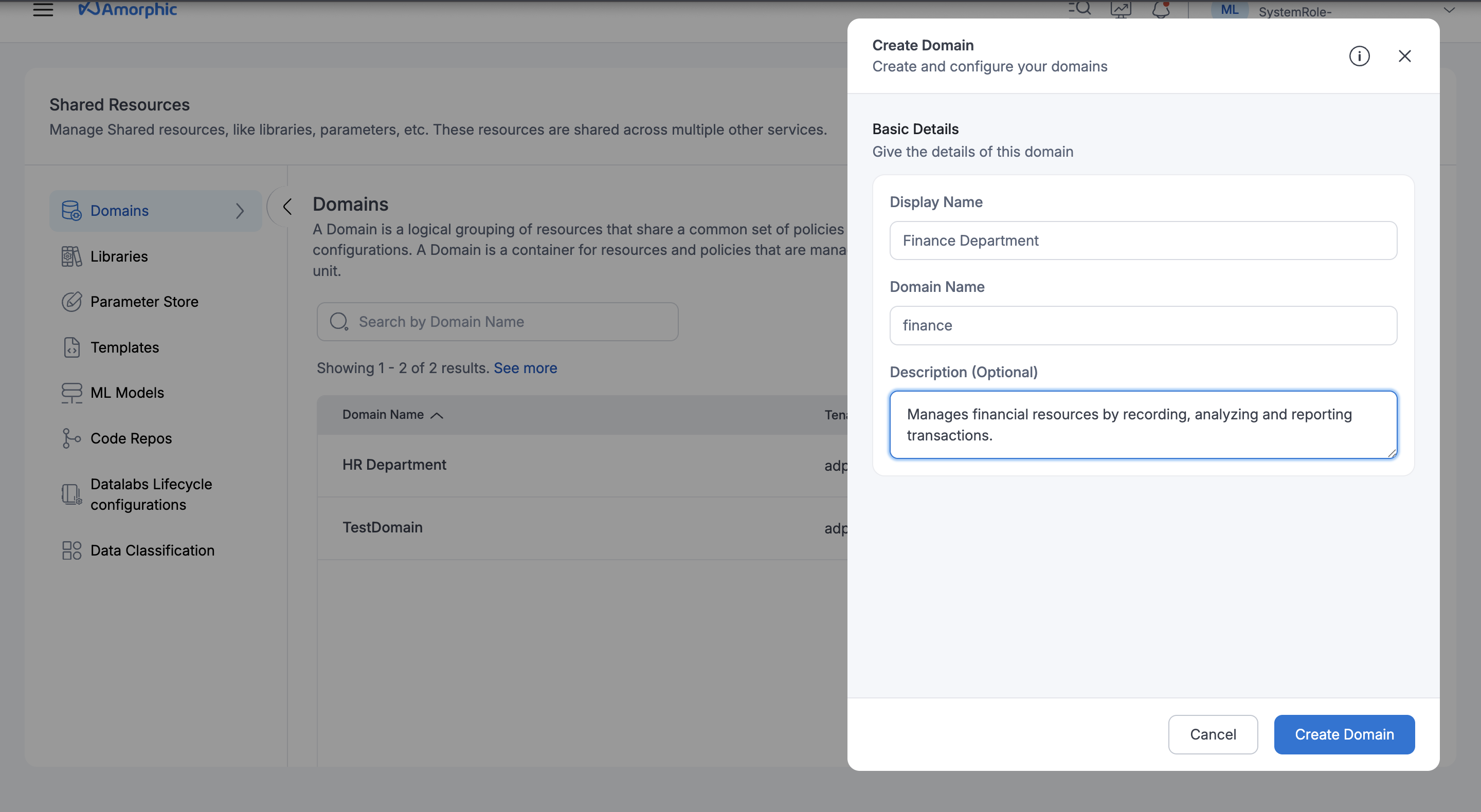Image resolution: width=1481 pixels, height=812 pixels.
Task: Cancel the domain creation
Action: (x=1213, y=734)
